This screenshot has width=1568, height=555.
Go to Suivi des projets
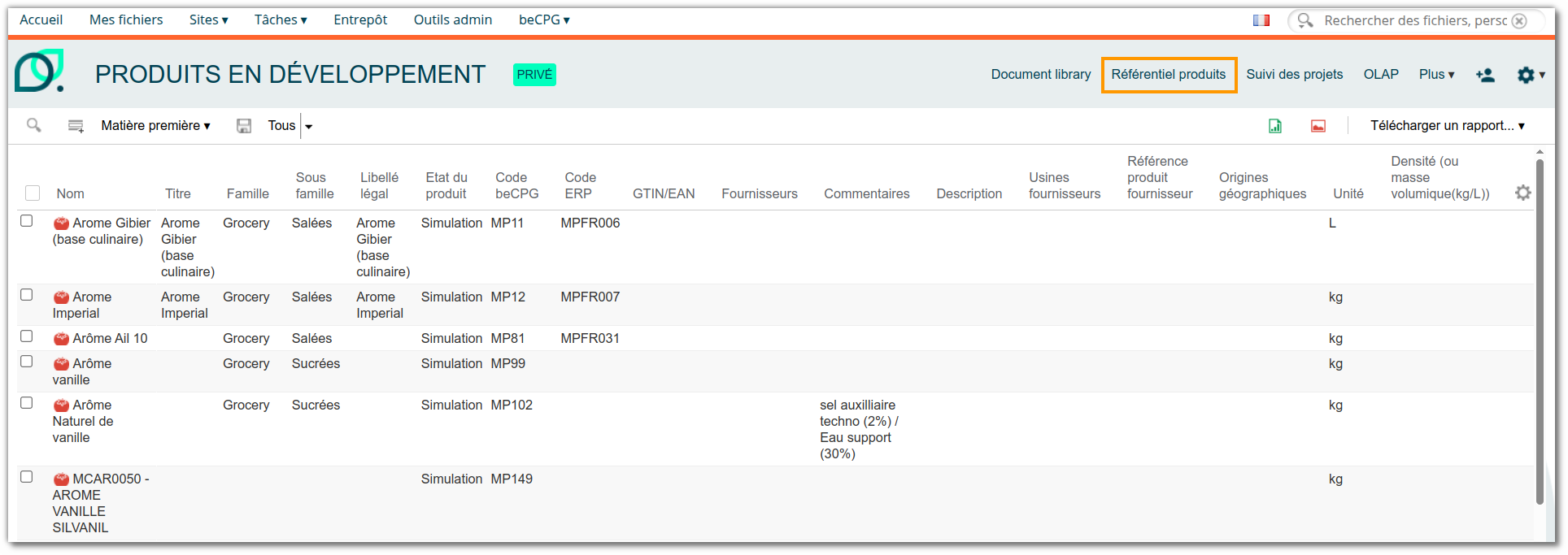pos(1294,75)
